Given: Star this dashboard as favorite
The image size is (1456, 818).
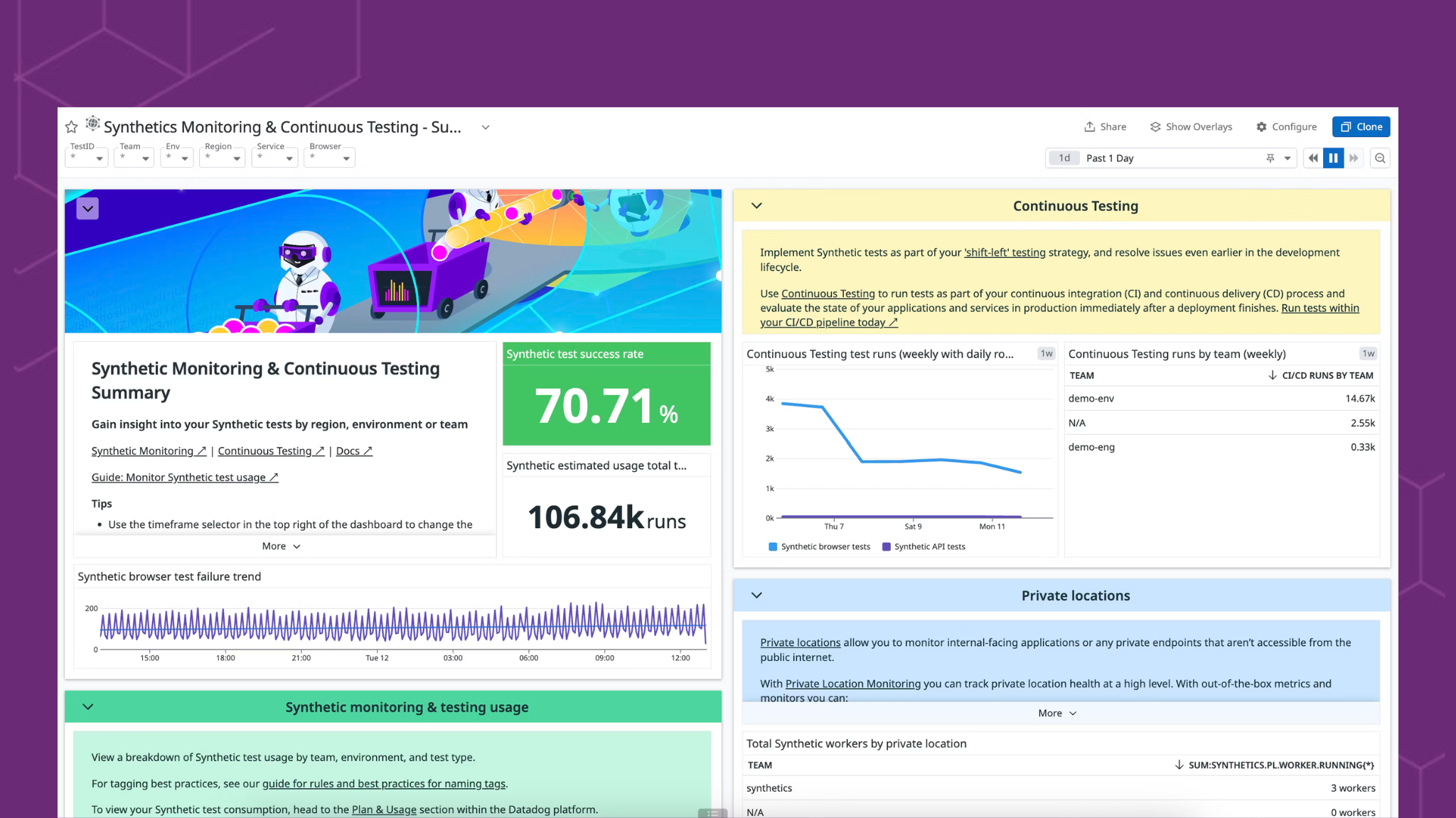Looking at the screenshot, I should coord(71,127).
